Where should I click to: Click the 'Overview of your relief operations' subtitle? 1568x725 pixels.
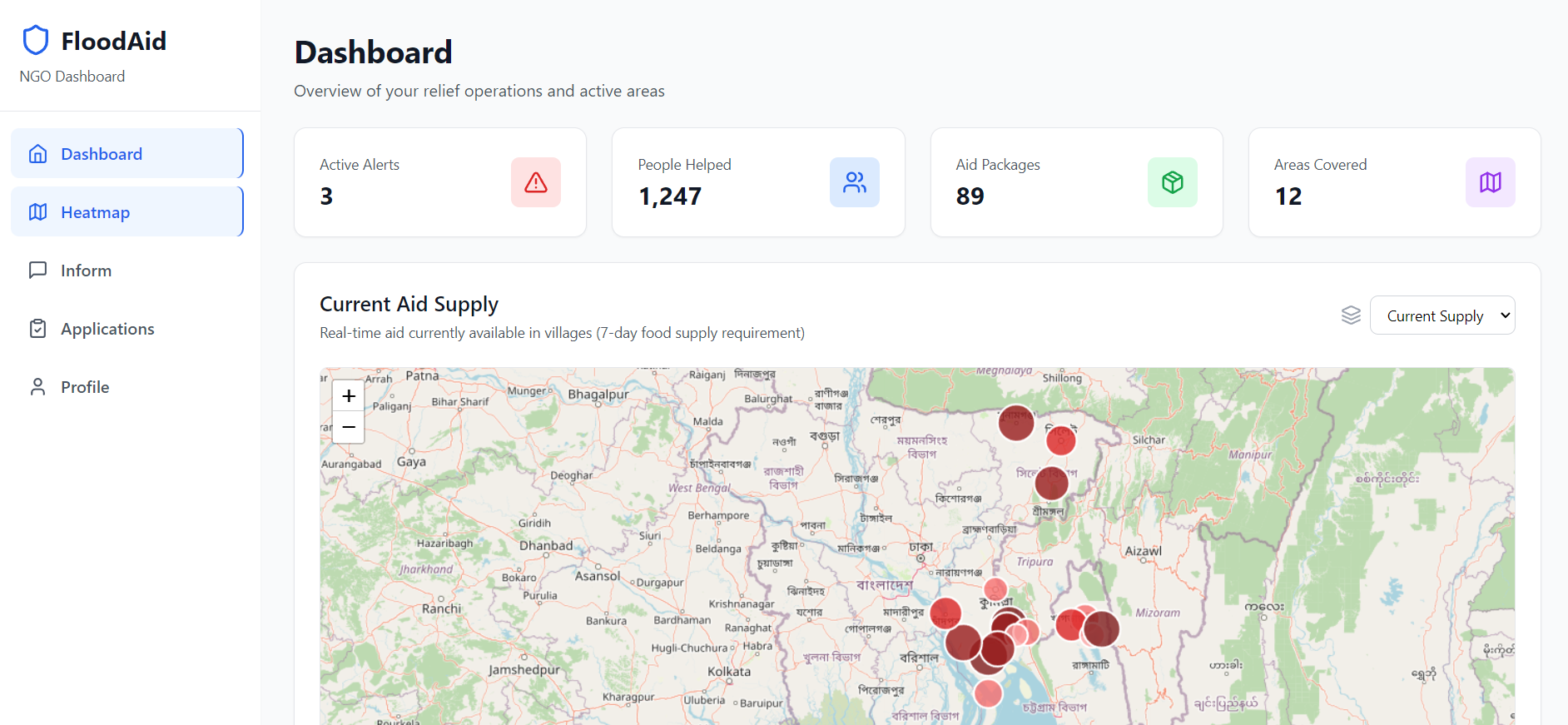coord(479,91)
